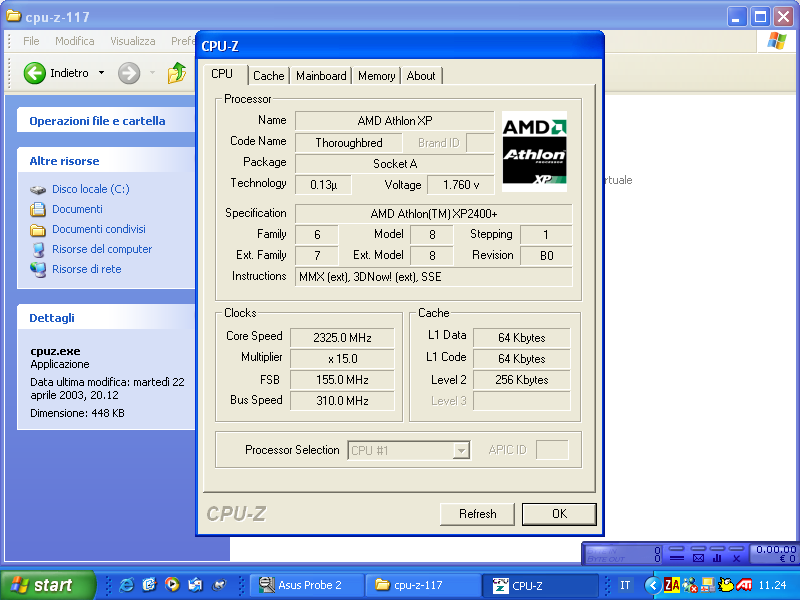Click the AMD Athlon XP logo
Screen dimensions: 800x600
pos(534,152)
